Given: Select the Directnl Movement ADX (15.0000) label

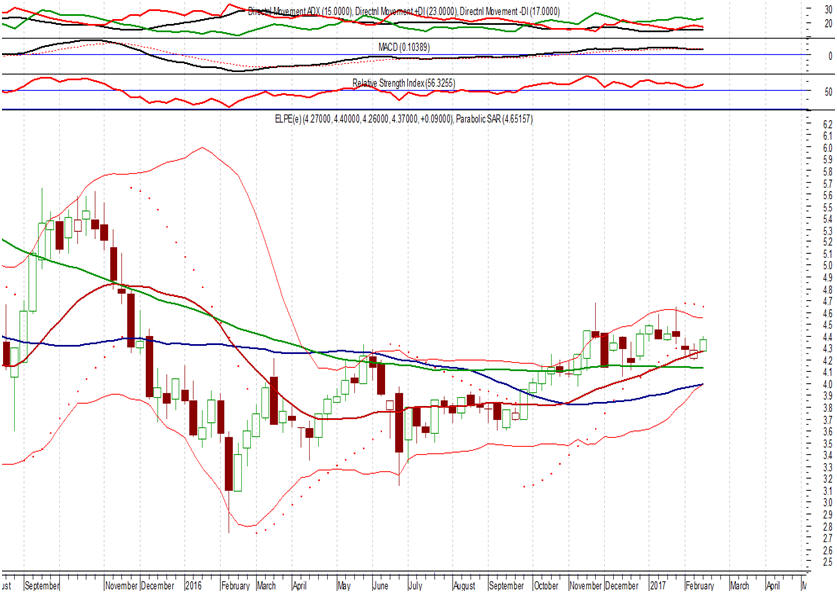Looking at the screenshot, I should (x=300, y=11).
